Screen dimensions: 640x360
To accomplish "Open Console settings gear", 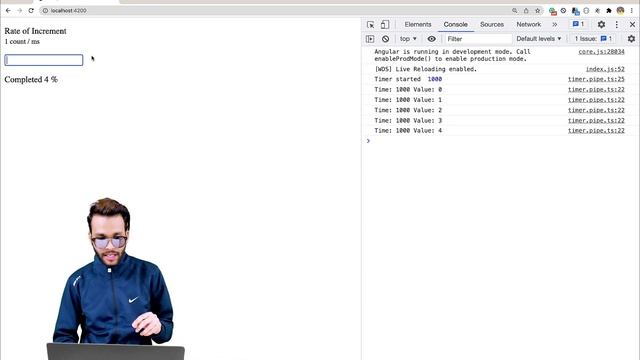I will pos(631,39).
